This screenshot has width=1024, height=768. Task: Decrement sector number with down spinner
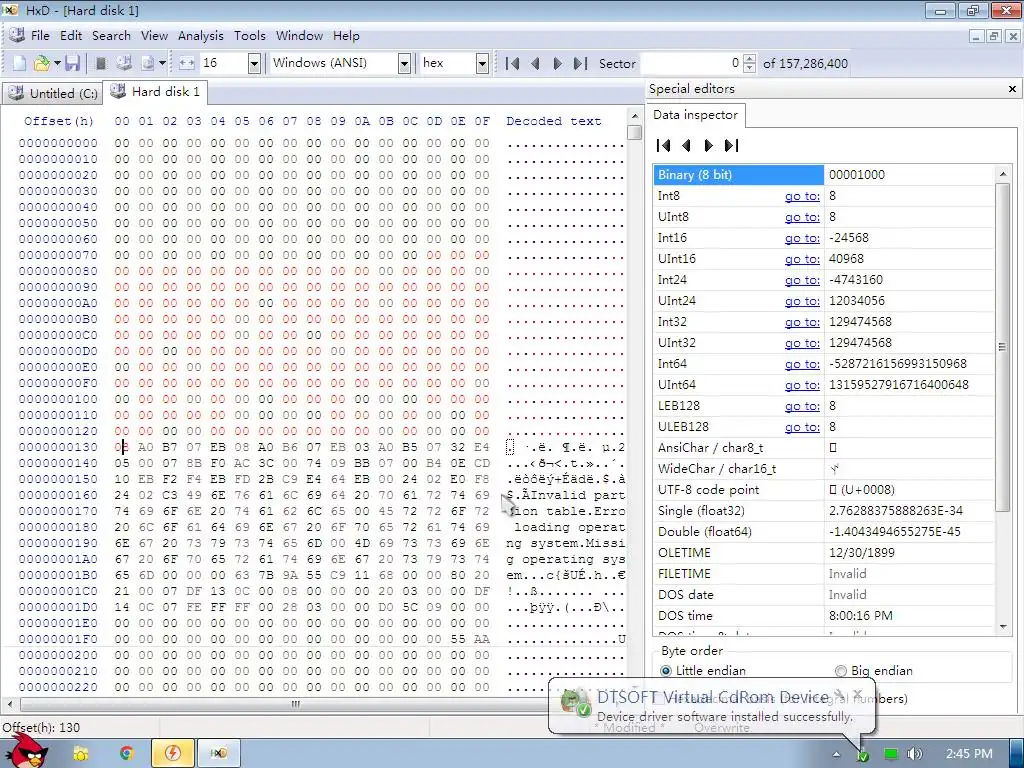pos(750,68)
